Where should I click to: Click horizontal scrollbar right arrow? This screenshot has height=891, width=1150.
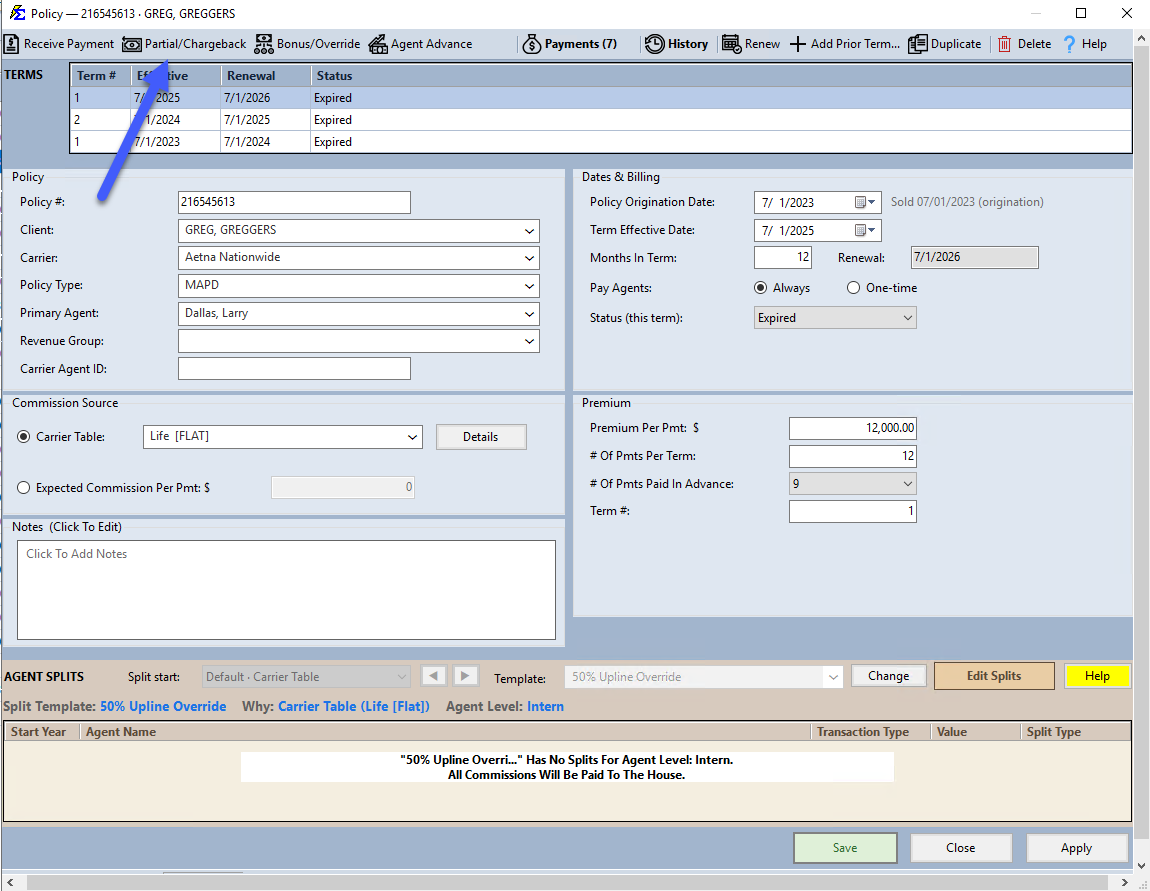pyautogui.click(x=1124, y=881)
